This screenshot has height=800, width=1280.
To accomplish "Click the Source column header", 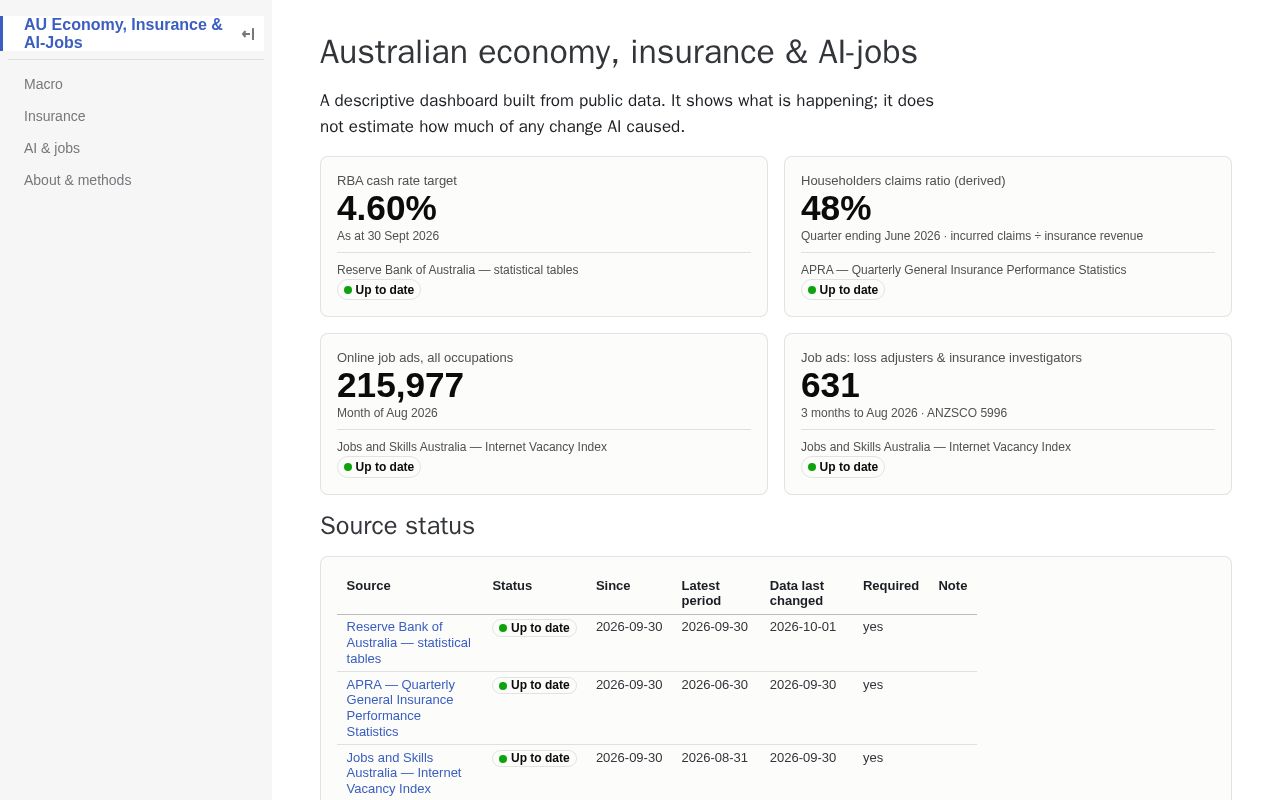I will point(369,586).
